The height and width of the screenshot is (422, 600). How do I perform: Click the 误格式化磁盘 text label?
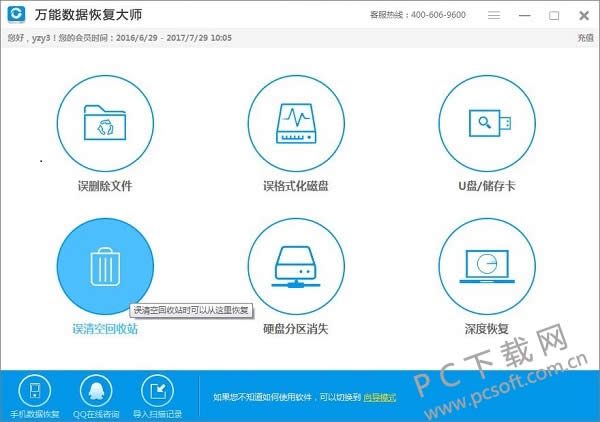click(296, 186)
